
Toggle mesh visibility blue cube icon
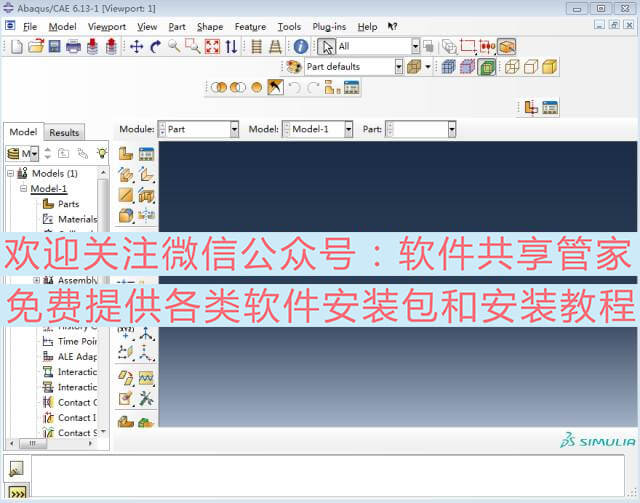pyautogui.click(x=449, y=67)
